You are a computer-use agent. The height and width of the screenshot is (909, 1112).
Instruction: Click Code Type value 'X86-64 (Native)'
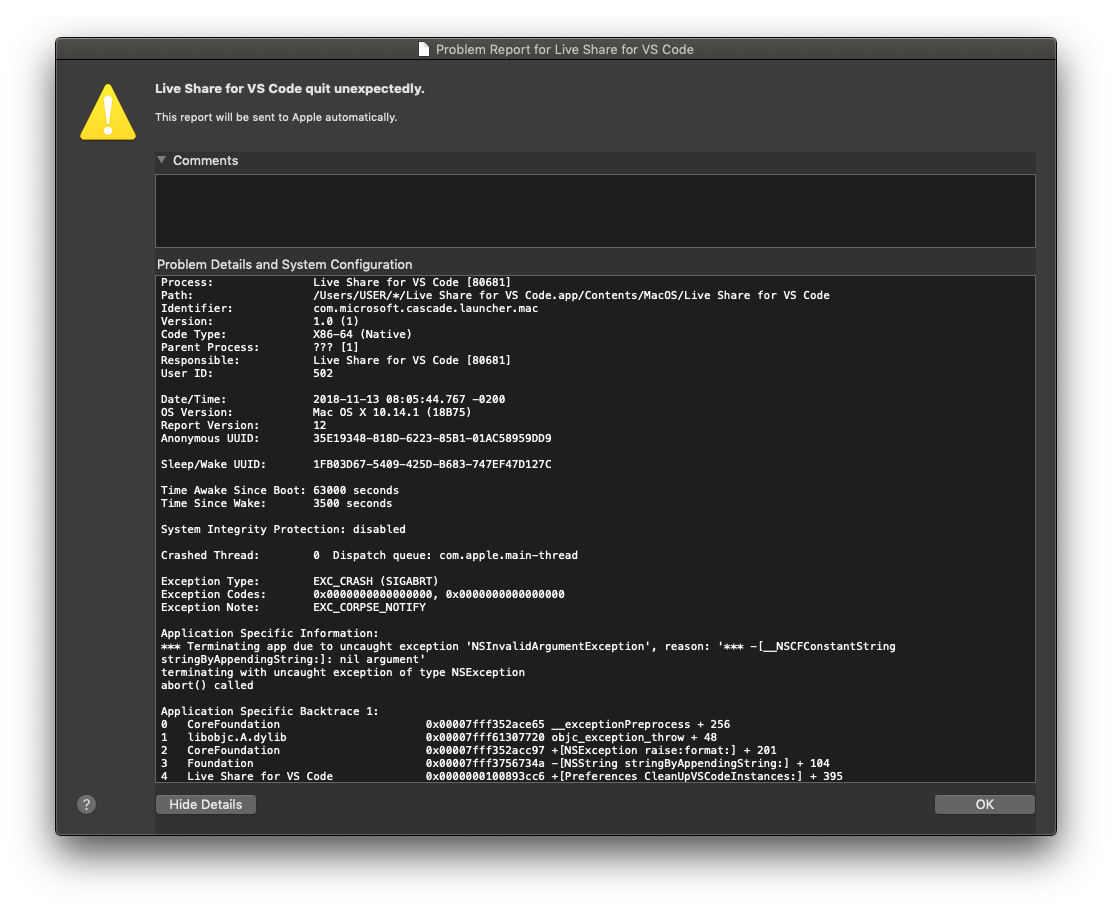pos(362,335)
